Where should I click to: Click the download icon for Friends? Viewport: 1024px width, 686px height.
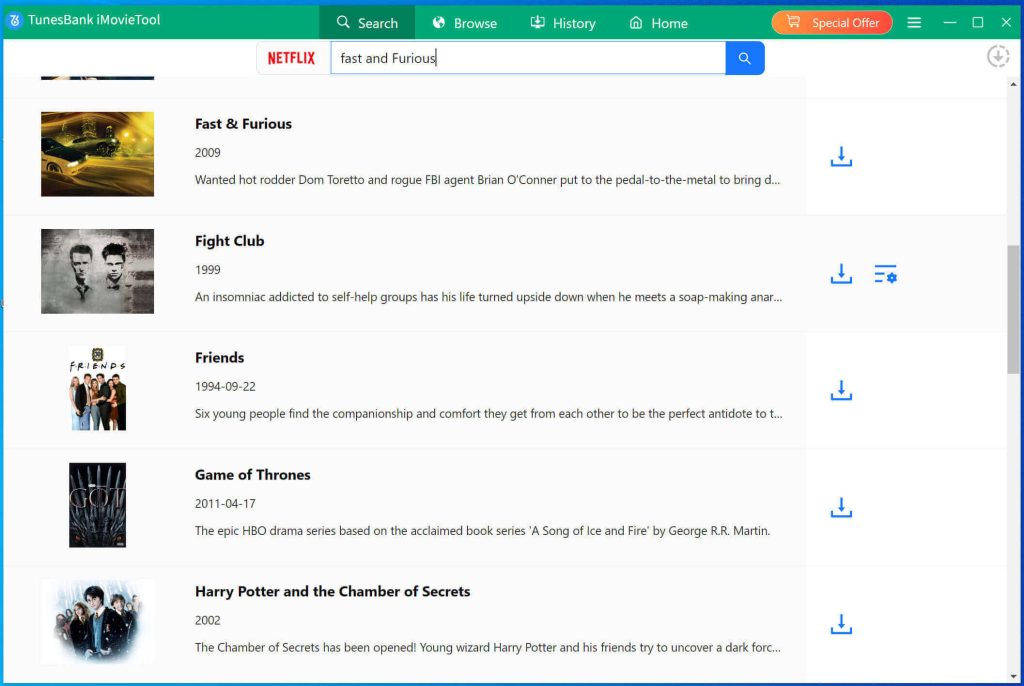[841, 391]
